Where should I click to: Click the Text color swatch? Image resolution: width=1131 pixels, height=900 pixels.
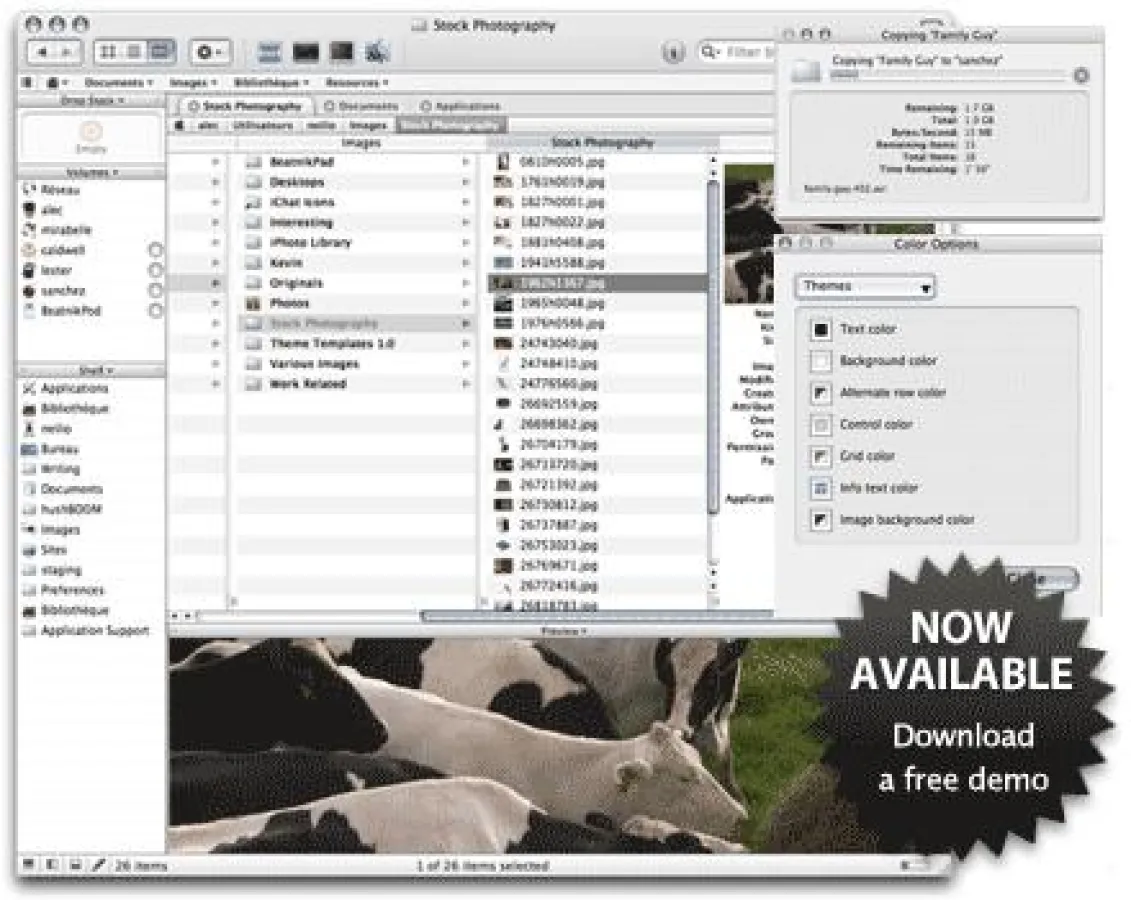(x=821, y=329)
